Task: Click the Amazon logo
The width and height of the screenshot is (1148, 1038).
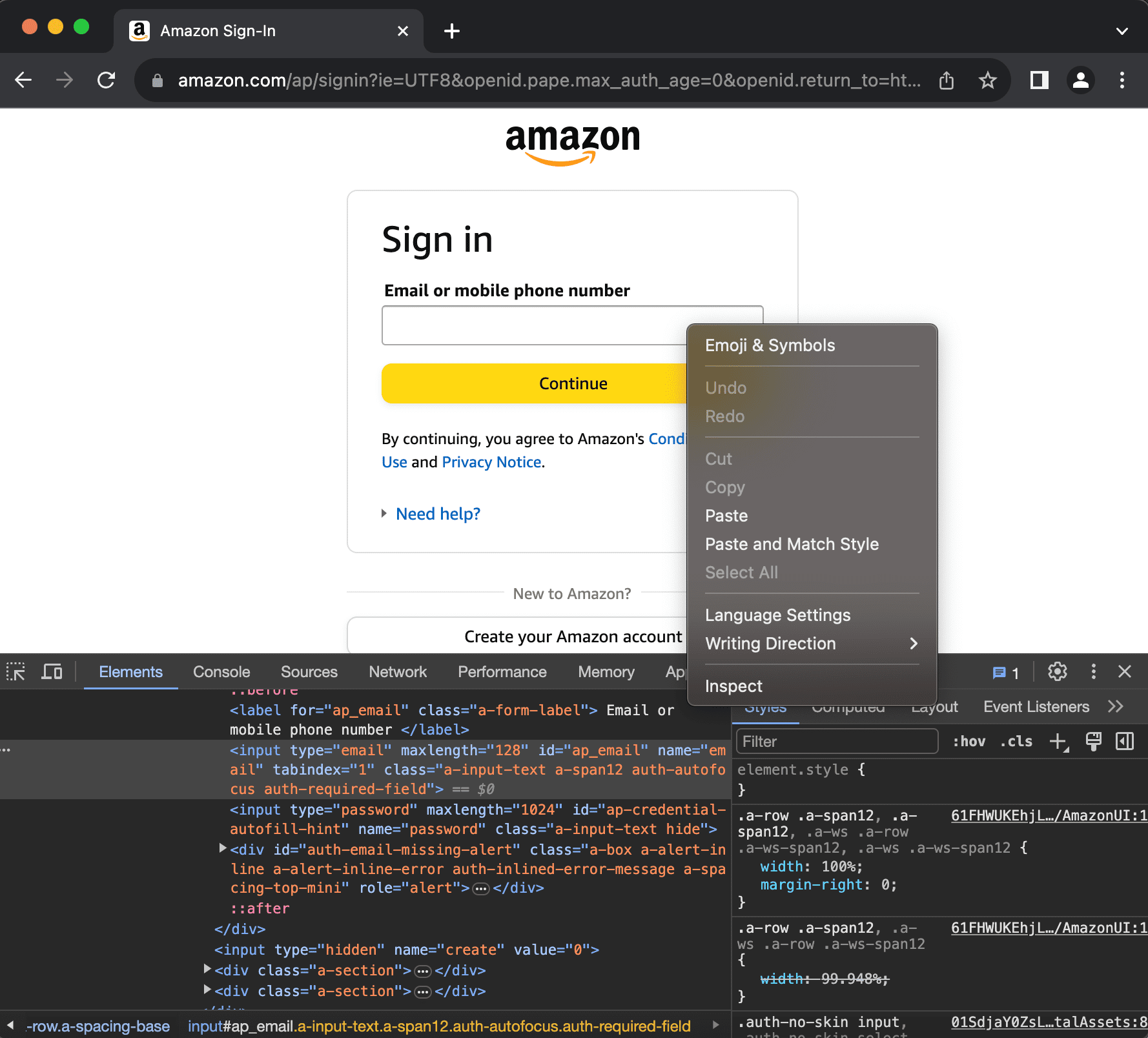Action: 573,145
